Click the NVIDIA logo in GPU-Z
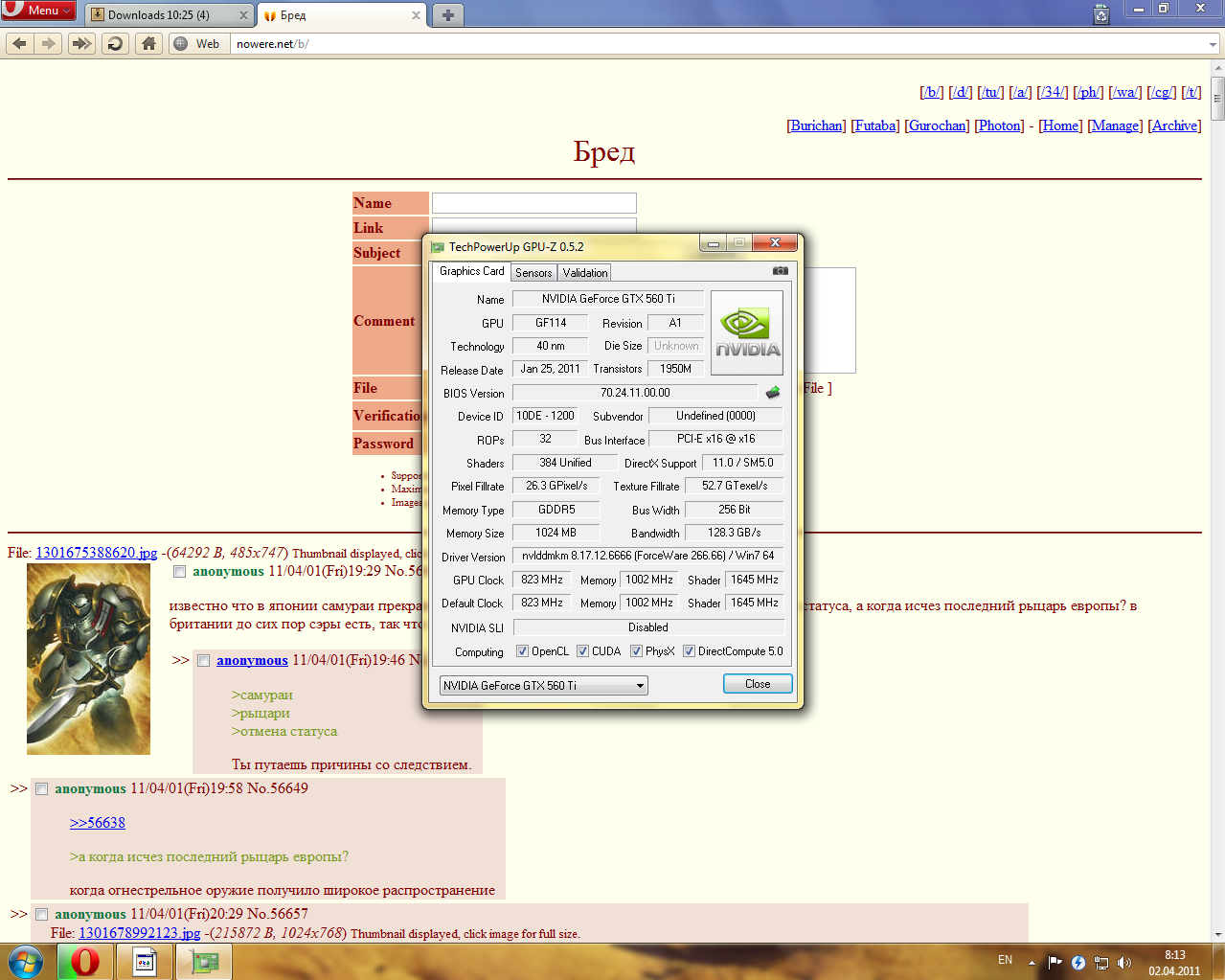1225x980 pixels. pyautogui.click(x=747, y=332)
